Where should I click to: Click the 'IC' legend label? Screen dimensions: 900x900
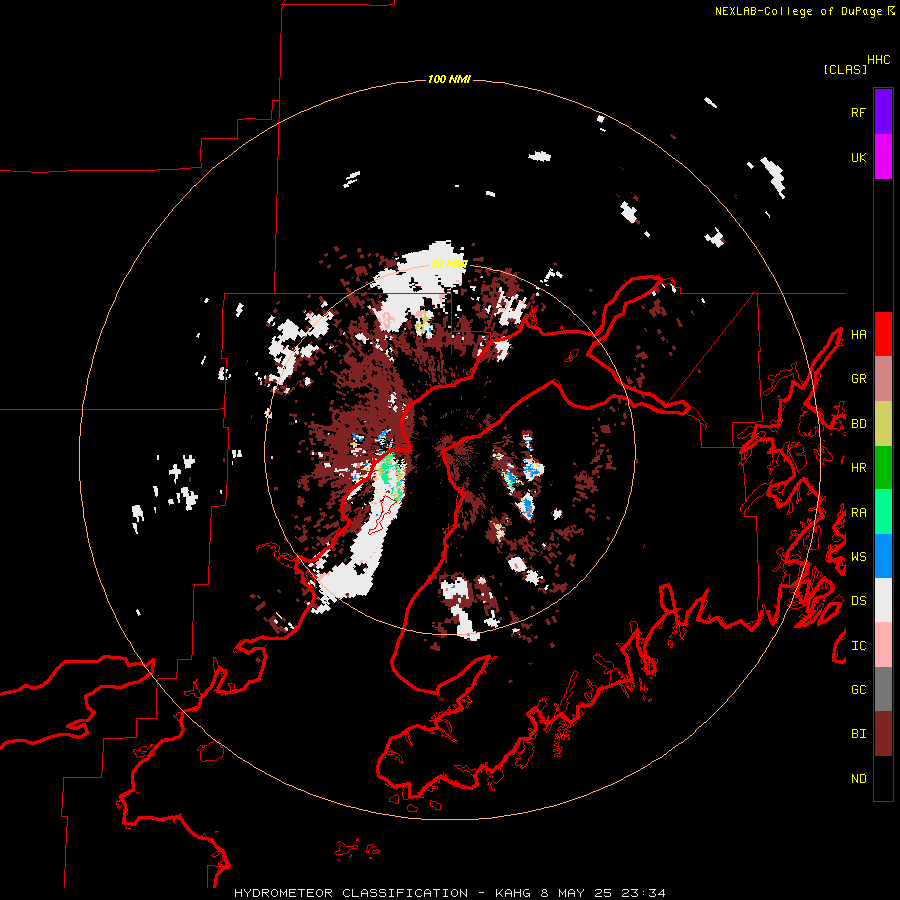pos(858,646)
